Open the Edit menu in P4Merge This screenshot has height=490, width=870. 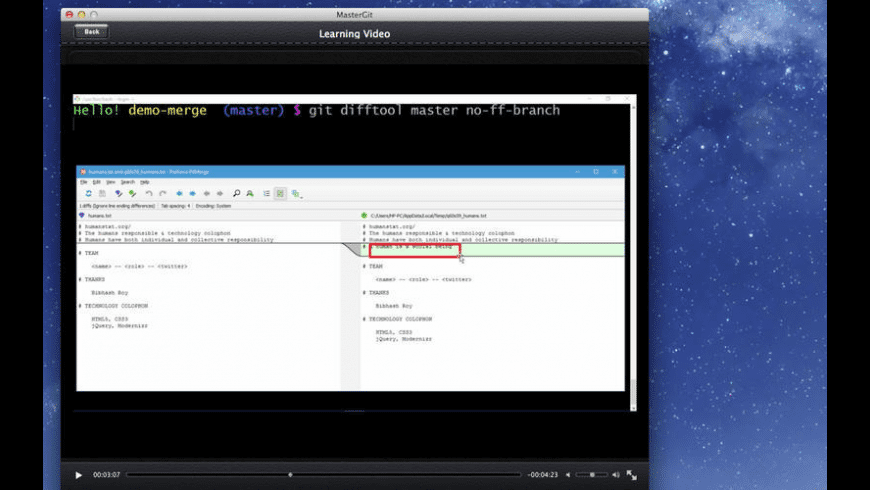97,182
